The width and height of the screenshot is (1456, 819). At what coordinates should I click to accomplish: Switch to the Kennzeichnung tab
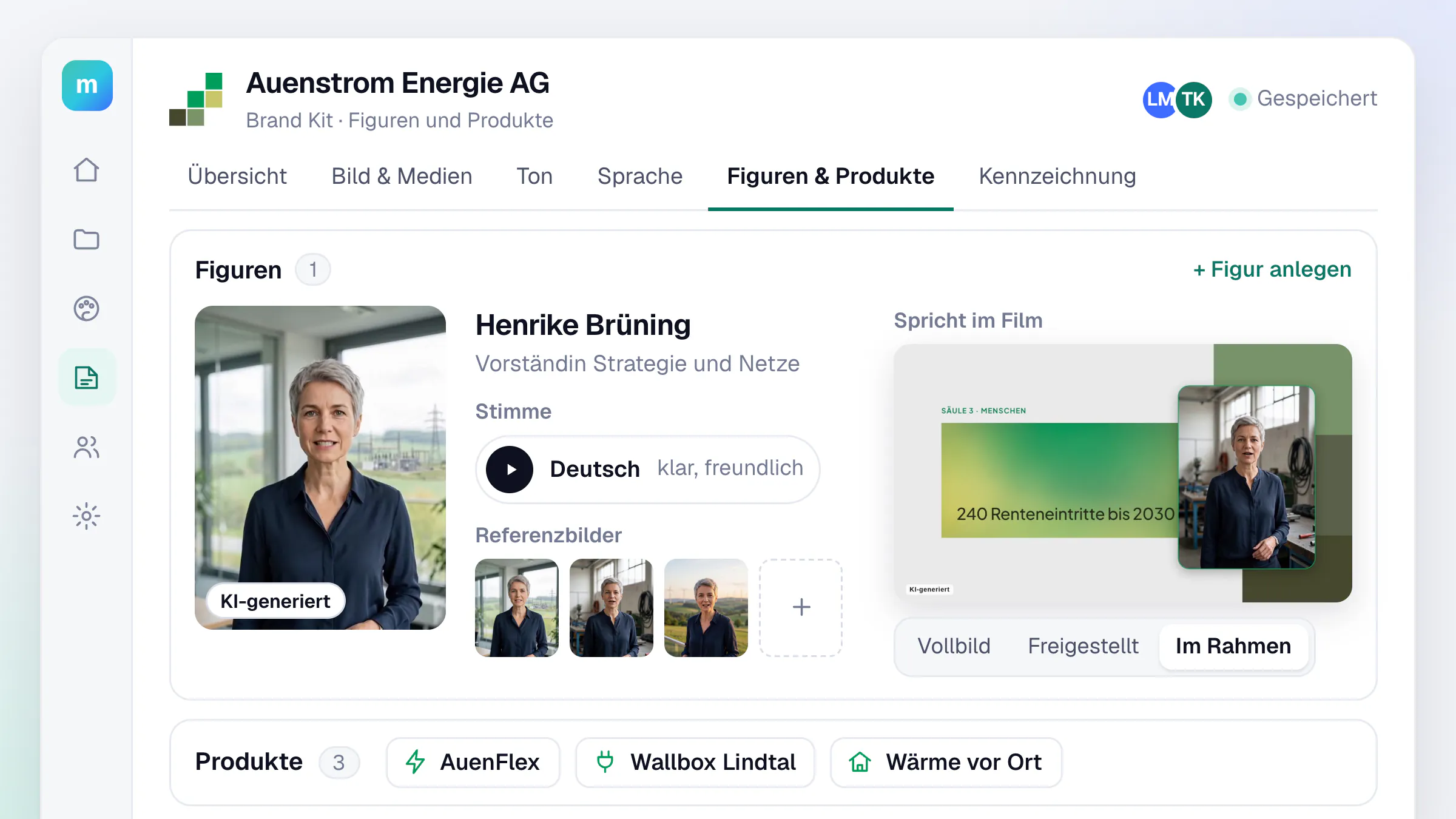(x=1057, y=176)
